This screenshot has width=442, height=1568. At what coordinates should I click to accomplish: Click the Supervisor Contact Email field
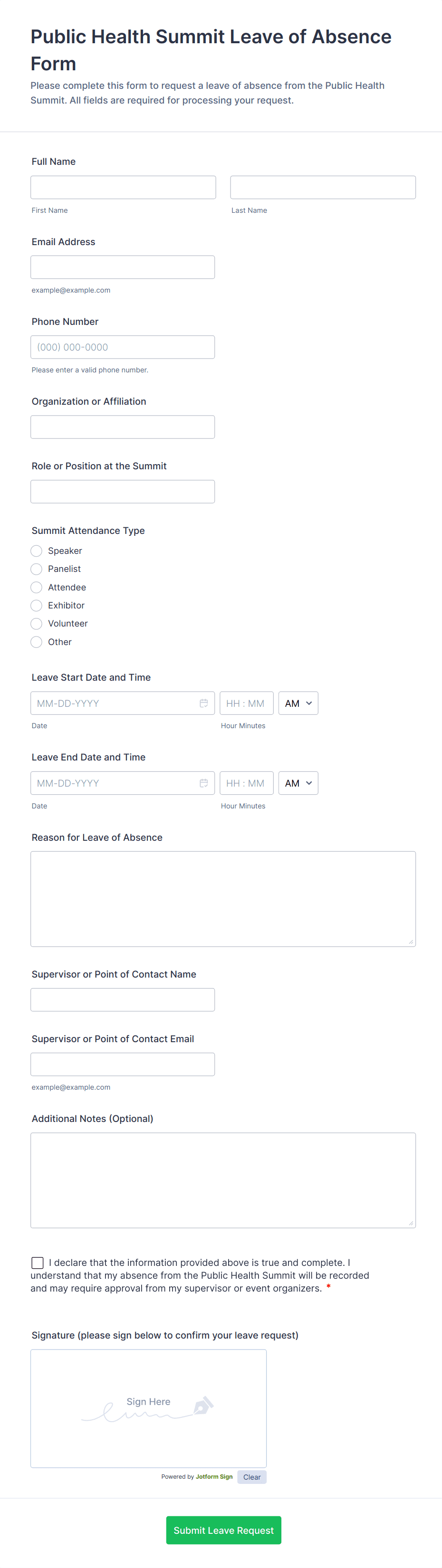click(x=122, y=1064)
